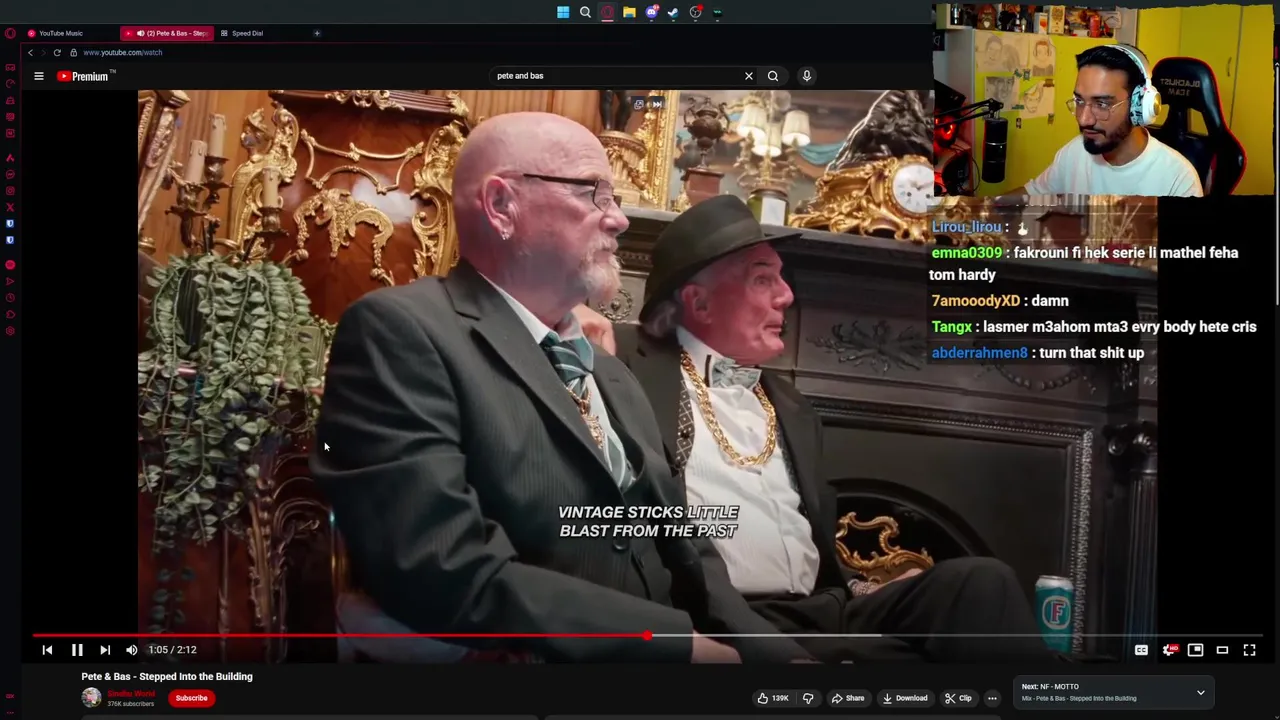Open browser history in sidebar
Screen dimensions: 1280x720
coord(10,298)
